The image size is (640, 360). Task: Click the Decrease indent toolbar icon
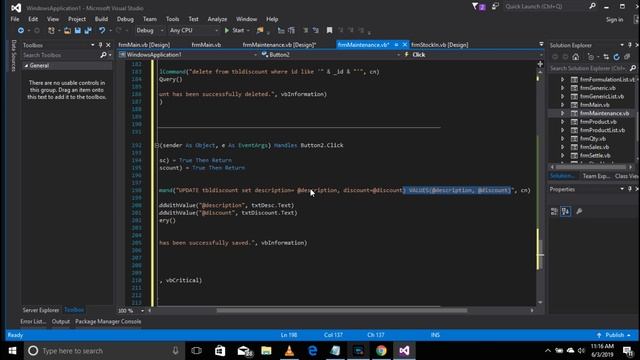coord(281,31)
